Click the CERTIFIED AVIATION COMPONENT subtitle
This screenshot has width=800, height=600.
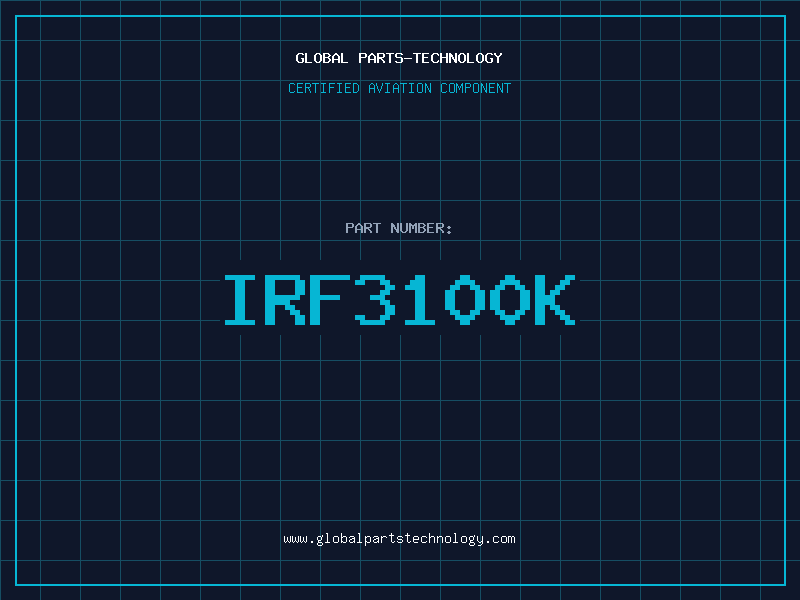point(399,89)
